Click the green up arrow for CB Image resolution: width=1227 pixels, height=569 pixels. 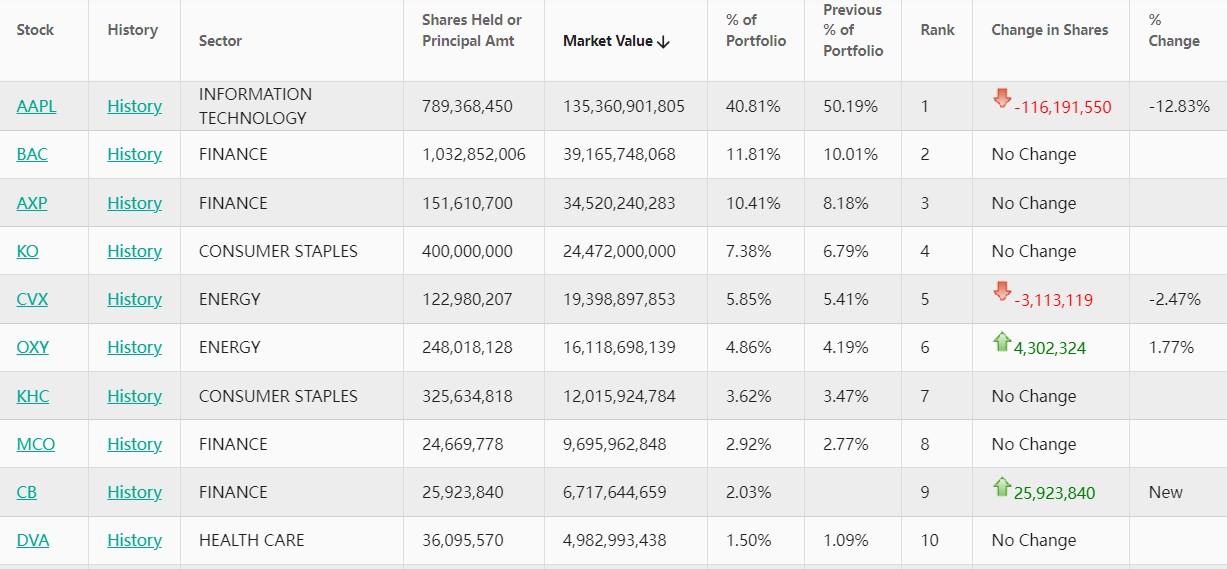(x=1002, y=487)
